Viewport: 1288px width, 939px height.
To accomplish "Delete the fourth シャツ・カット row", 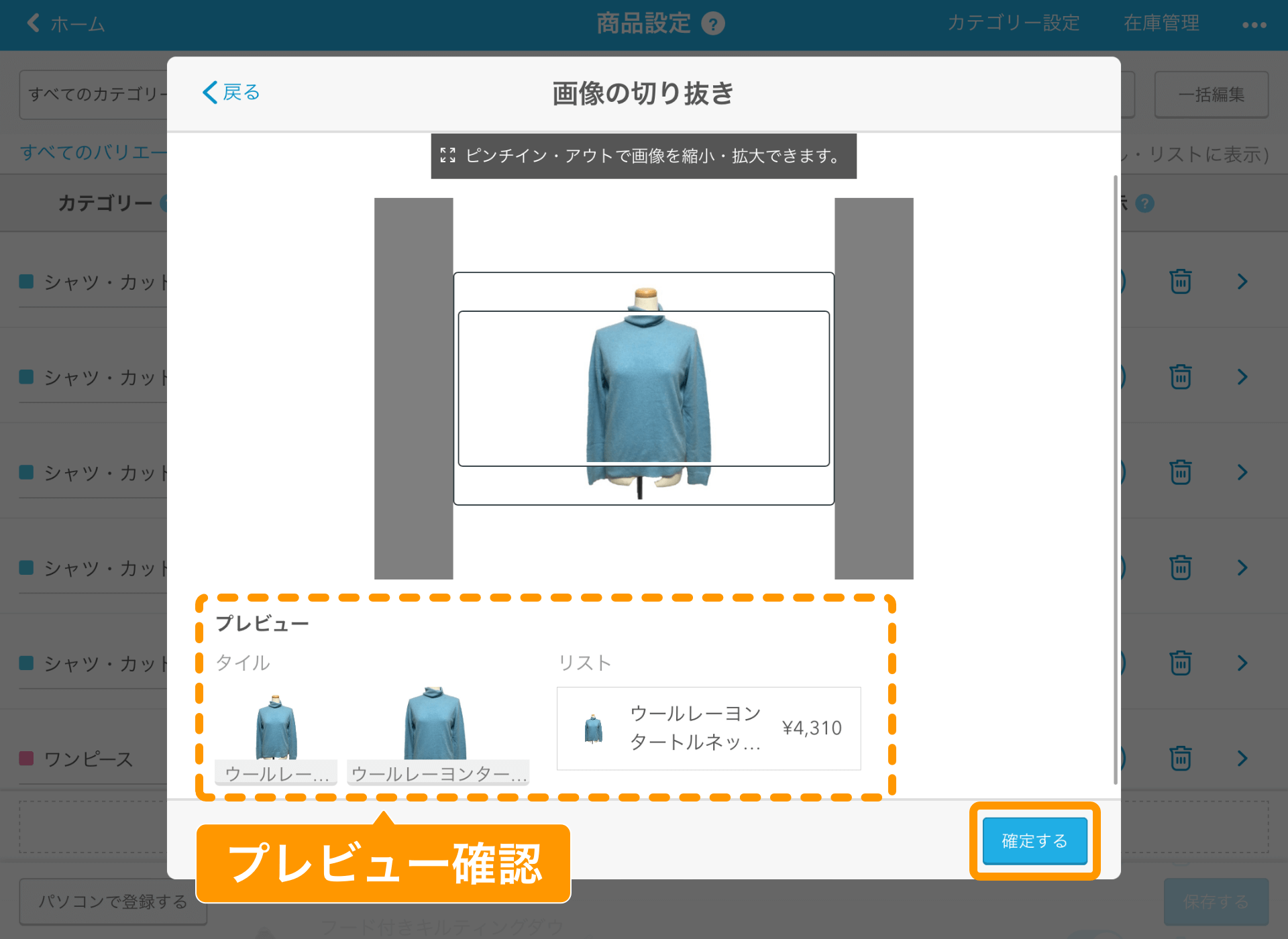I will (x=1181, y=567).
